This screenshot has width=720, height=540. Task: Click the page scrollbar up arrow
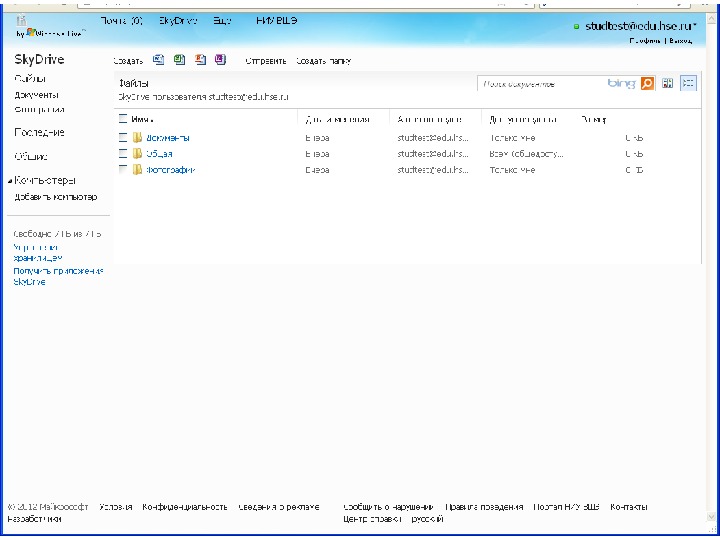point(712,18)
